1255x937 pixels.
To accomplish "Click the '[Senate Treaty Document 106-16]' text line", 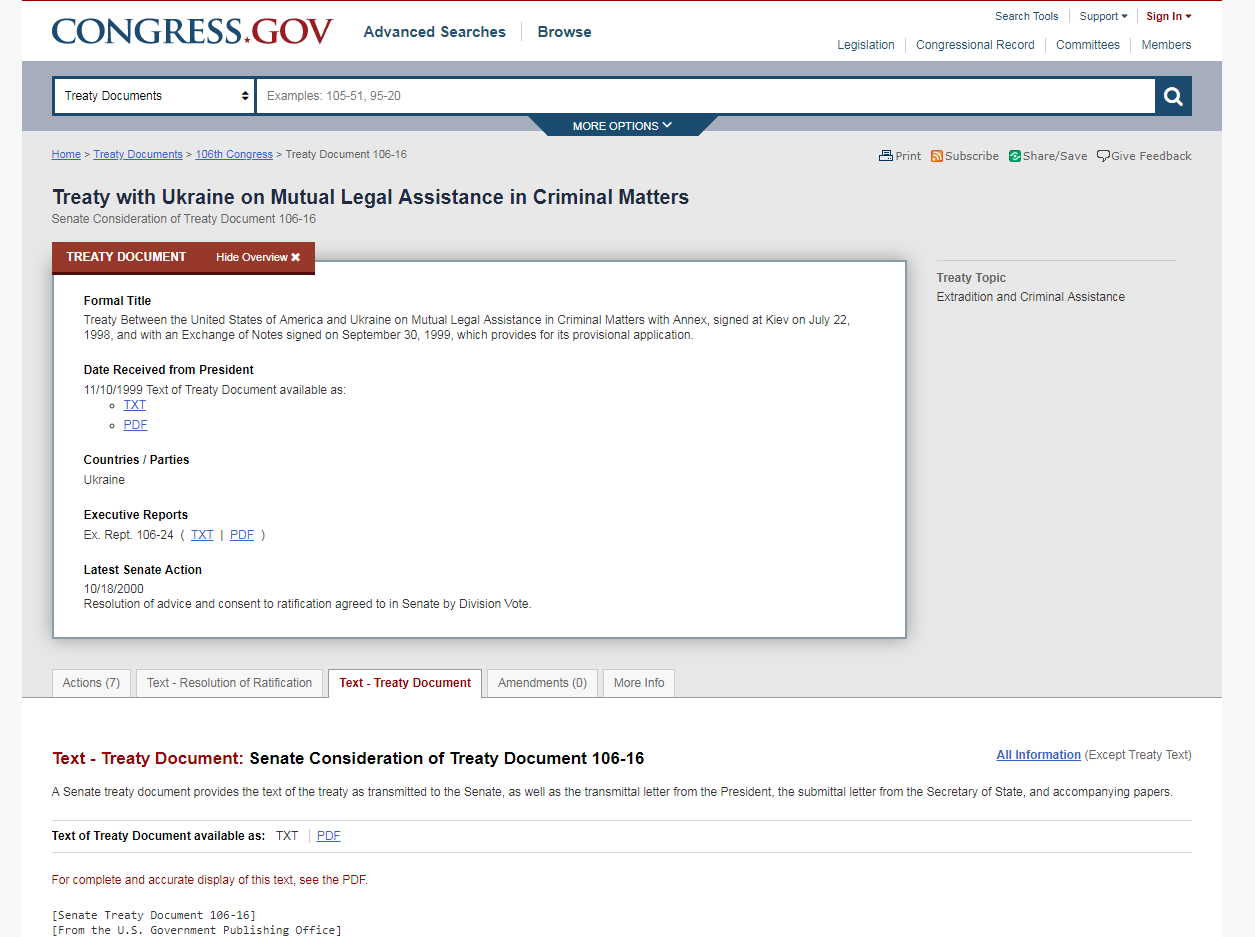I will [x=154, y=915].
